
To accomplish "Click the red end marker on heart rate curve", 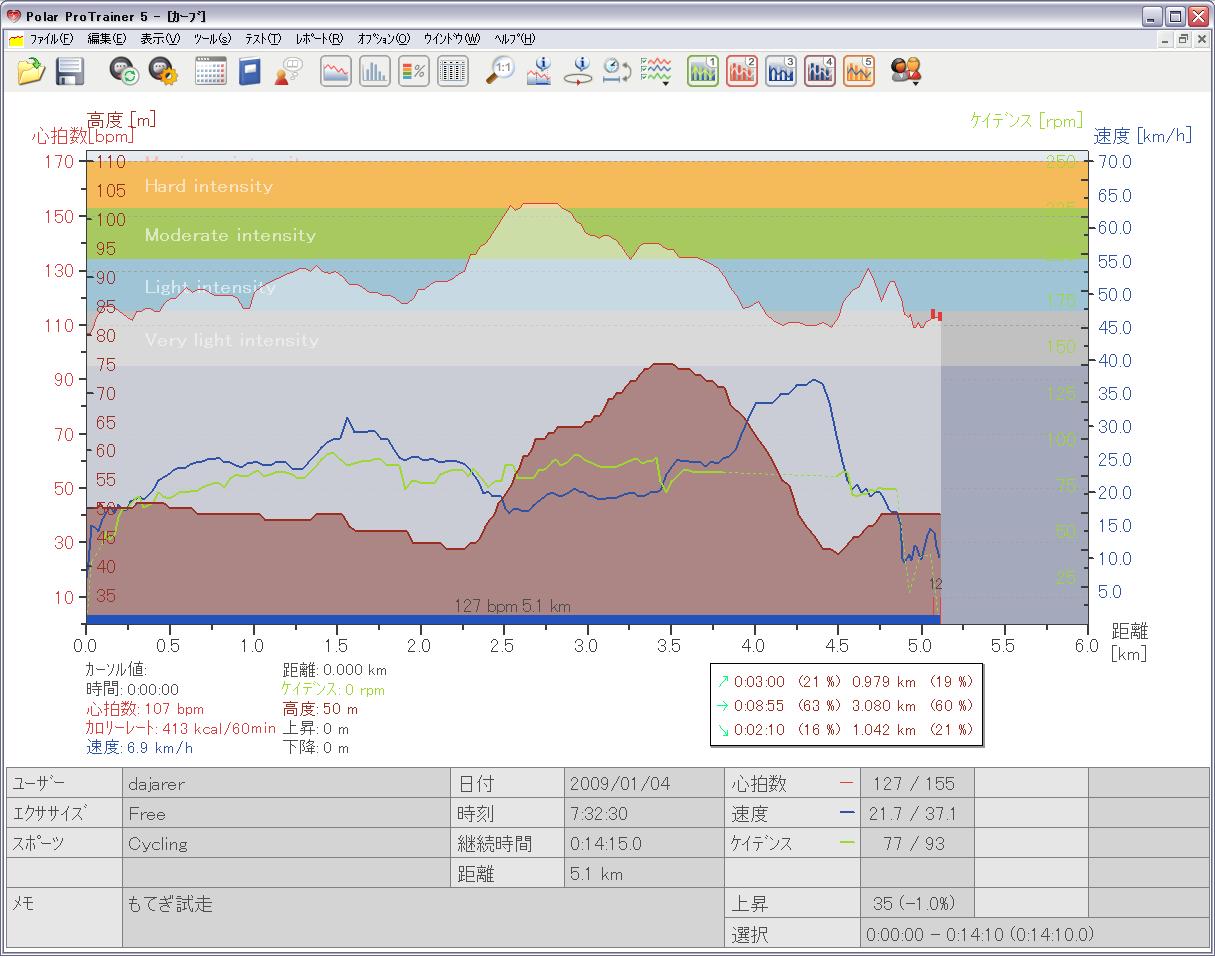I will [x=936, y=315].
